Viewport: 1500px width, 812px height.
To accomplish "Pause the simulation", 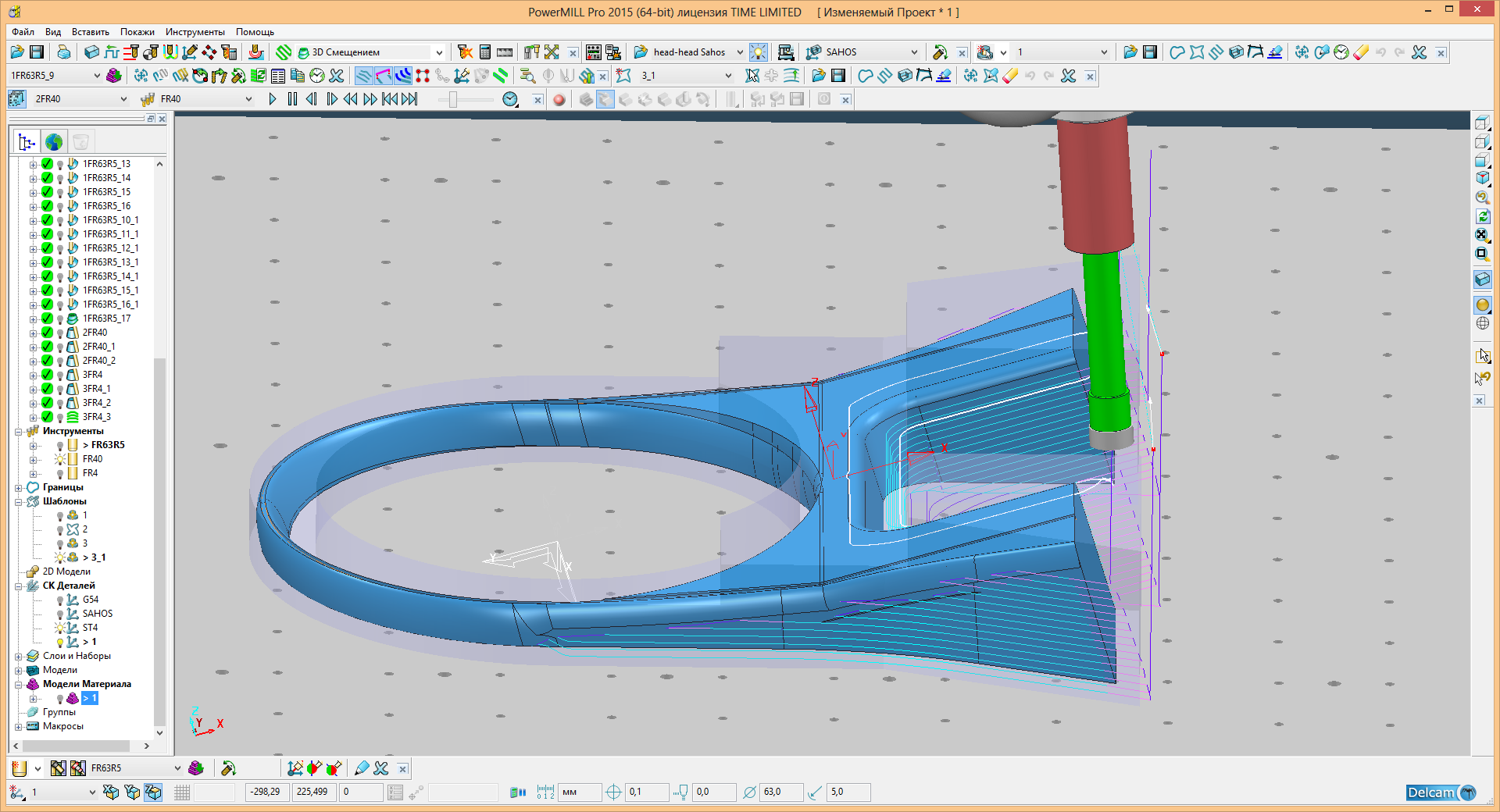I will (x=292, y=99).
